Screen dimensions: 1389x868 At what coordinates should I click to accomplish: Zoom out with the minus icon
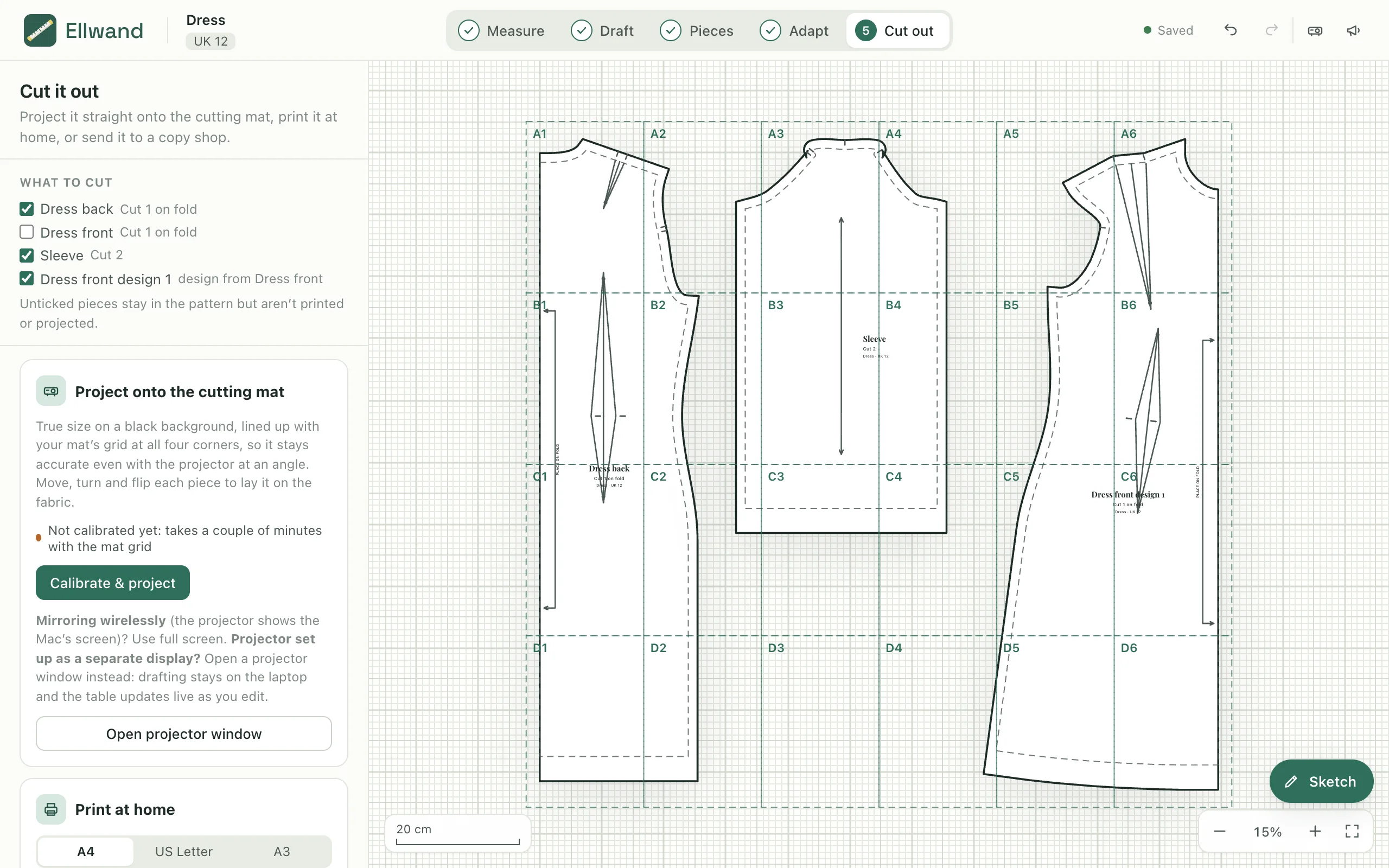1220,831
